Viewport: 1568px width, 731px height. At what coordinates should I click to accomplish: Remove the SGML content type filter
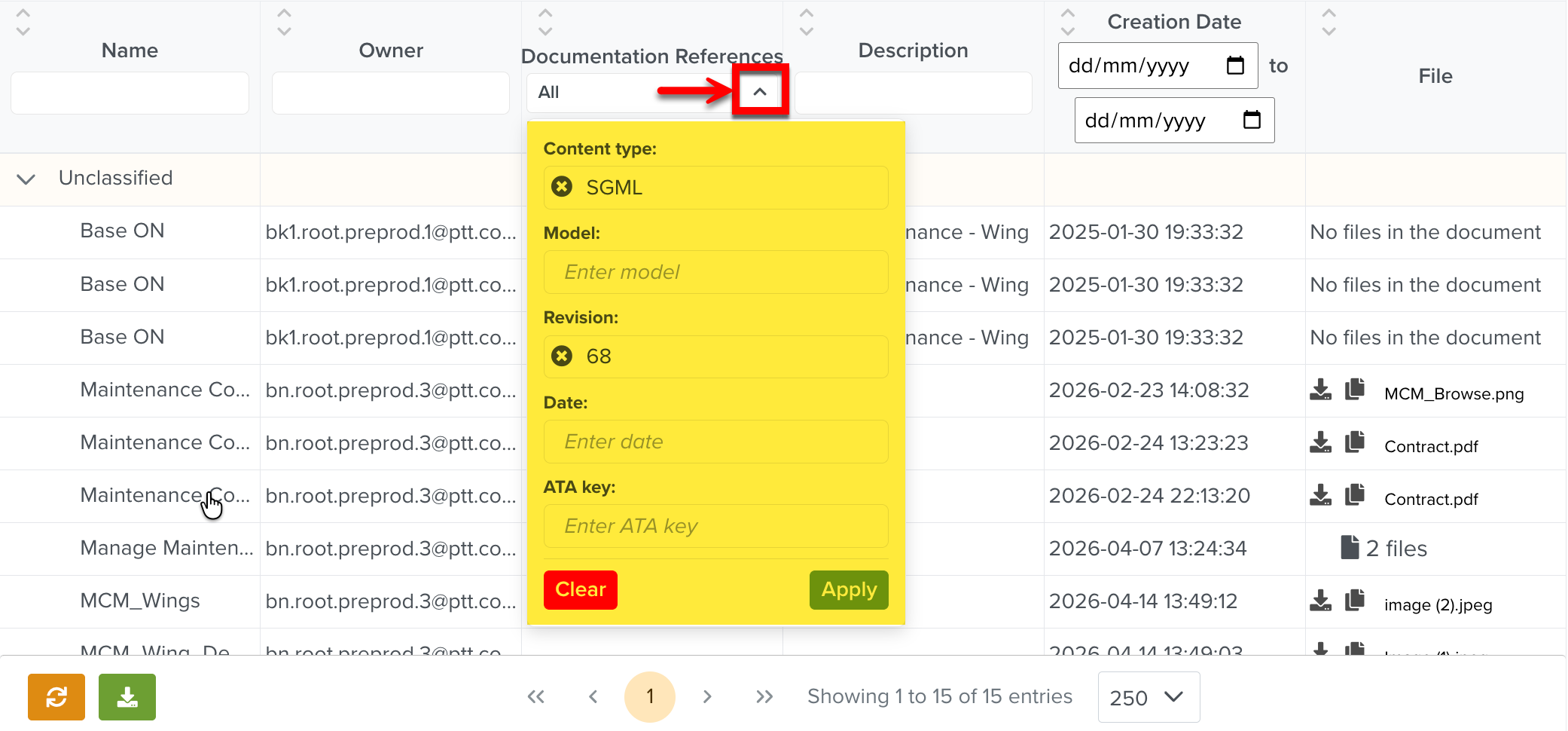pyautogui.click(x=561, y=186)
